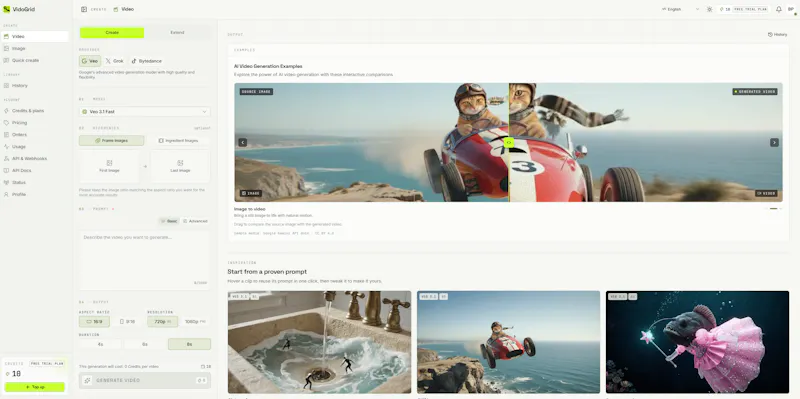Click the Source Image label badge
Screen dimensions: 800x399
[257, 92]
